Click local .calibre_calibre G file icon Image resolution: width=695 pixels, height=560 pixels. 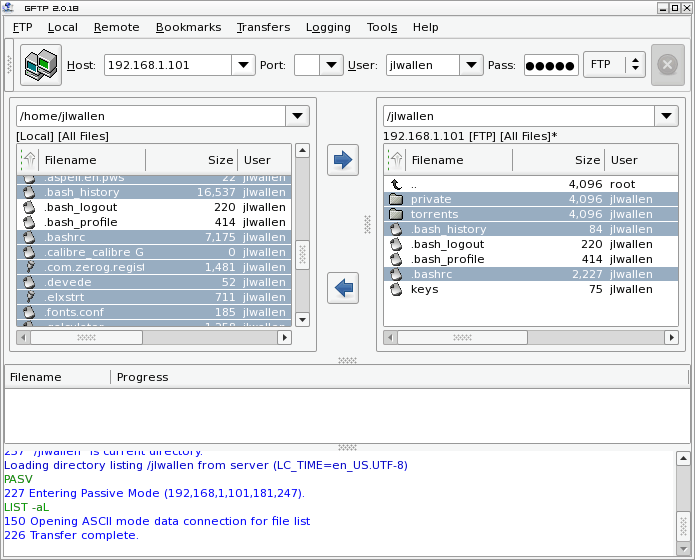click(x=29, y=252)
